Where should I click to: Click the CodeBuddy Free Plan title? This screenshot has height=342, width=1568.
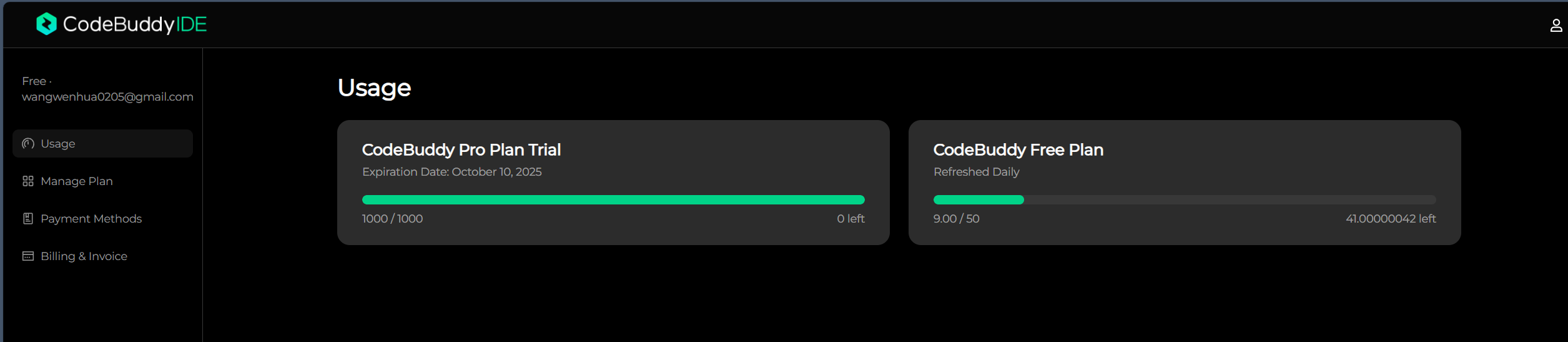[x=1018, y=150]
